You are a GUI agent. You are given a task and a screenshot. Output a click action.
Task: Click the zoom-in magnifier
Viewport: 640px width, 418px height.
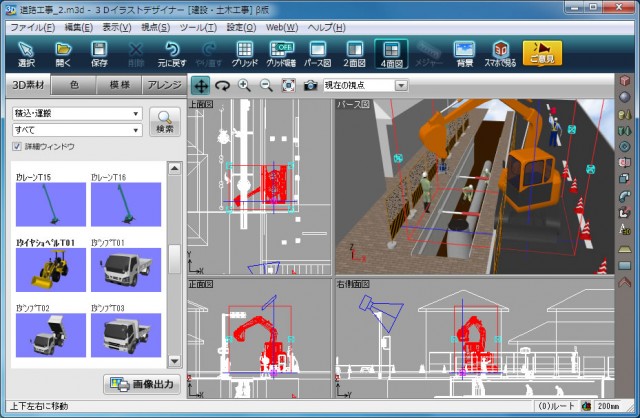(244, 86)
